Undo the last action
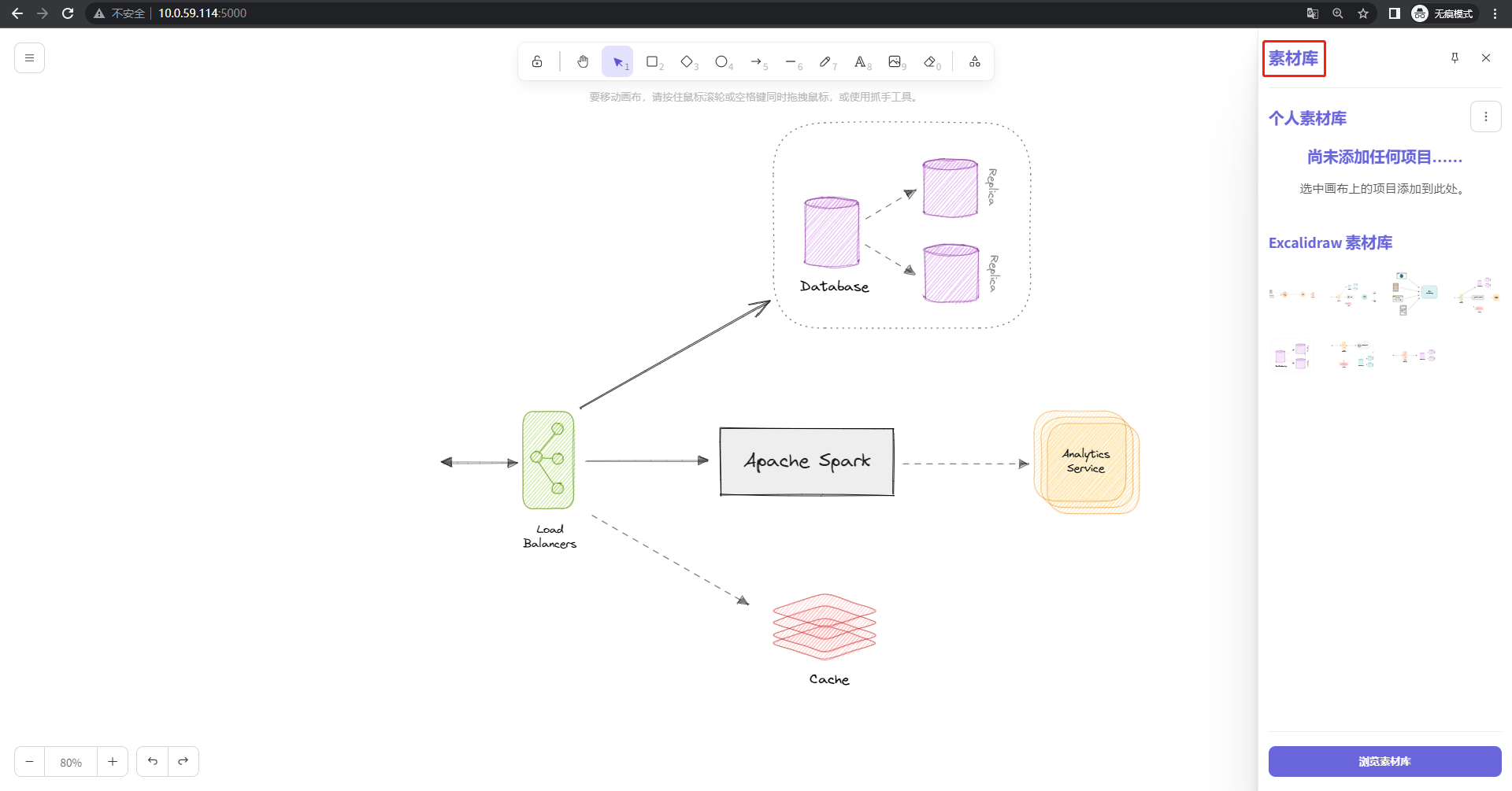The image size is (1512, 791). tap(153, 761)
